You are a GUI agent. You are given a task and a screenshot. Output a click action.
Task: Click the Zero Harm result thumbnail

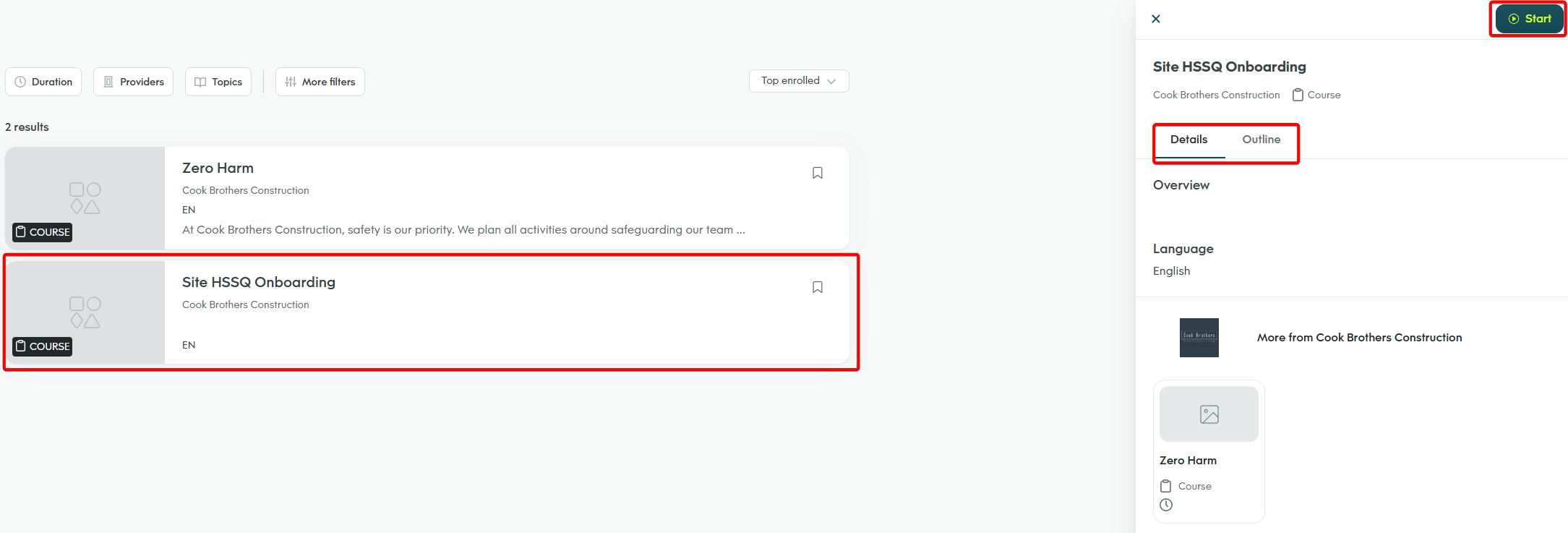point(85,198)
